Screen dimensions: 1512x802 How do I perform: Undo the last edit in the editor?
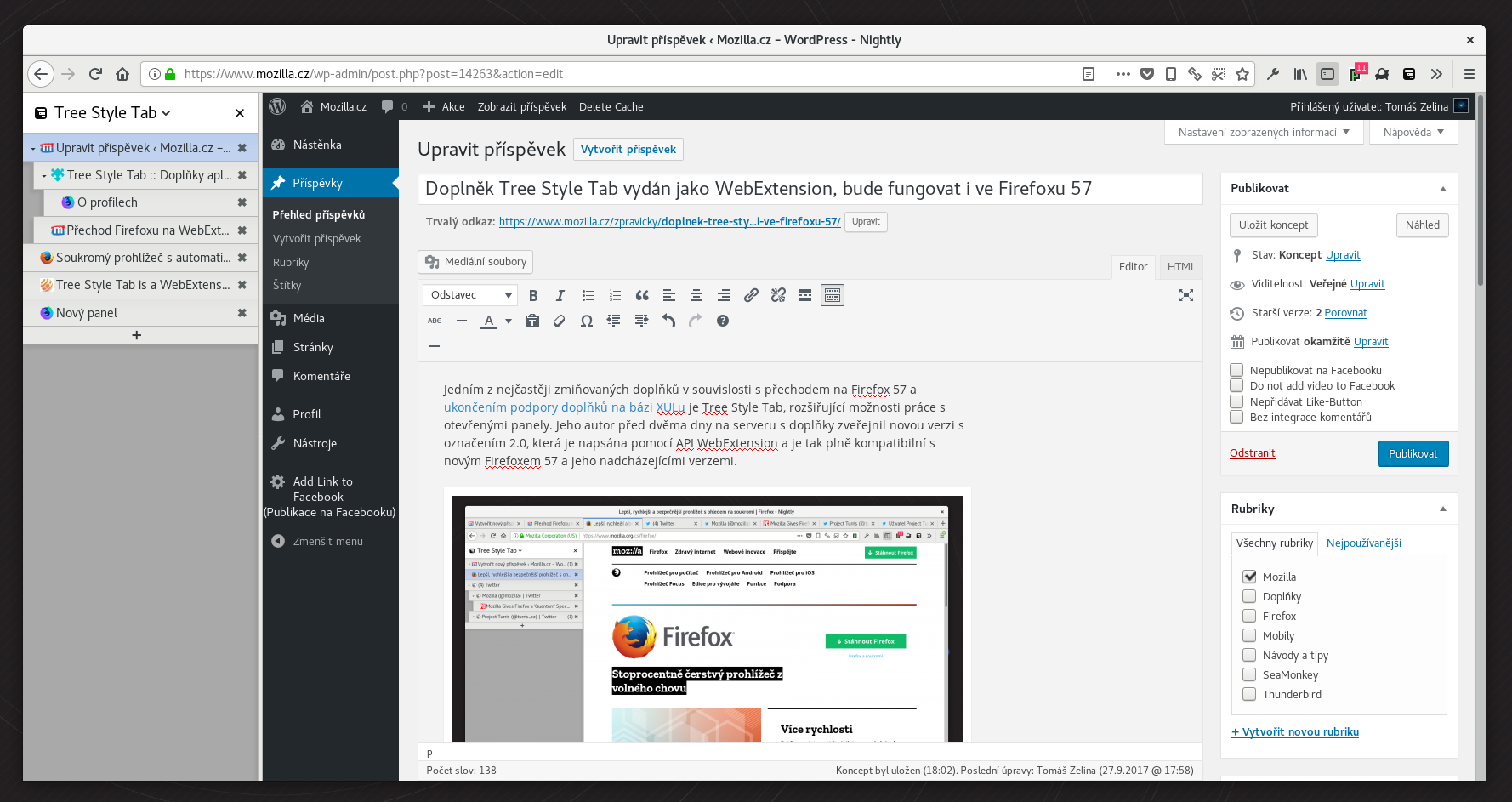point(668,321)
